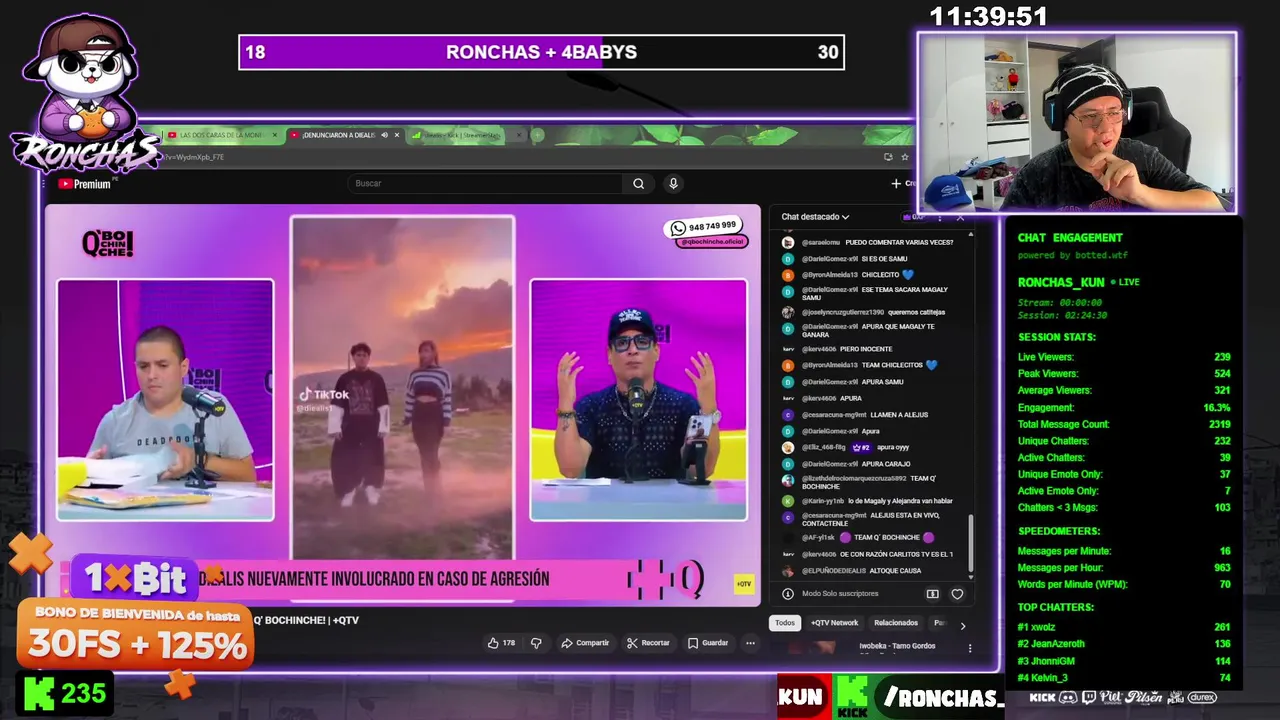The height and width of the screenshot is (720, 1280).
Task: Select the +QTV Network filter chip
Action: click(834, 623)
